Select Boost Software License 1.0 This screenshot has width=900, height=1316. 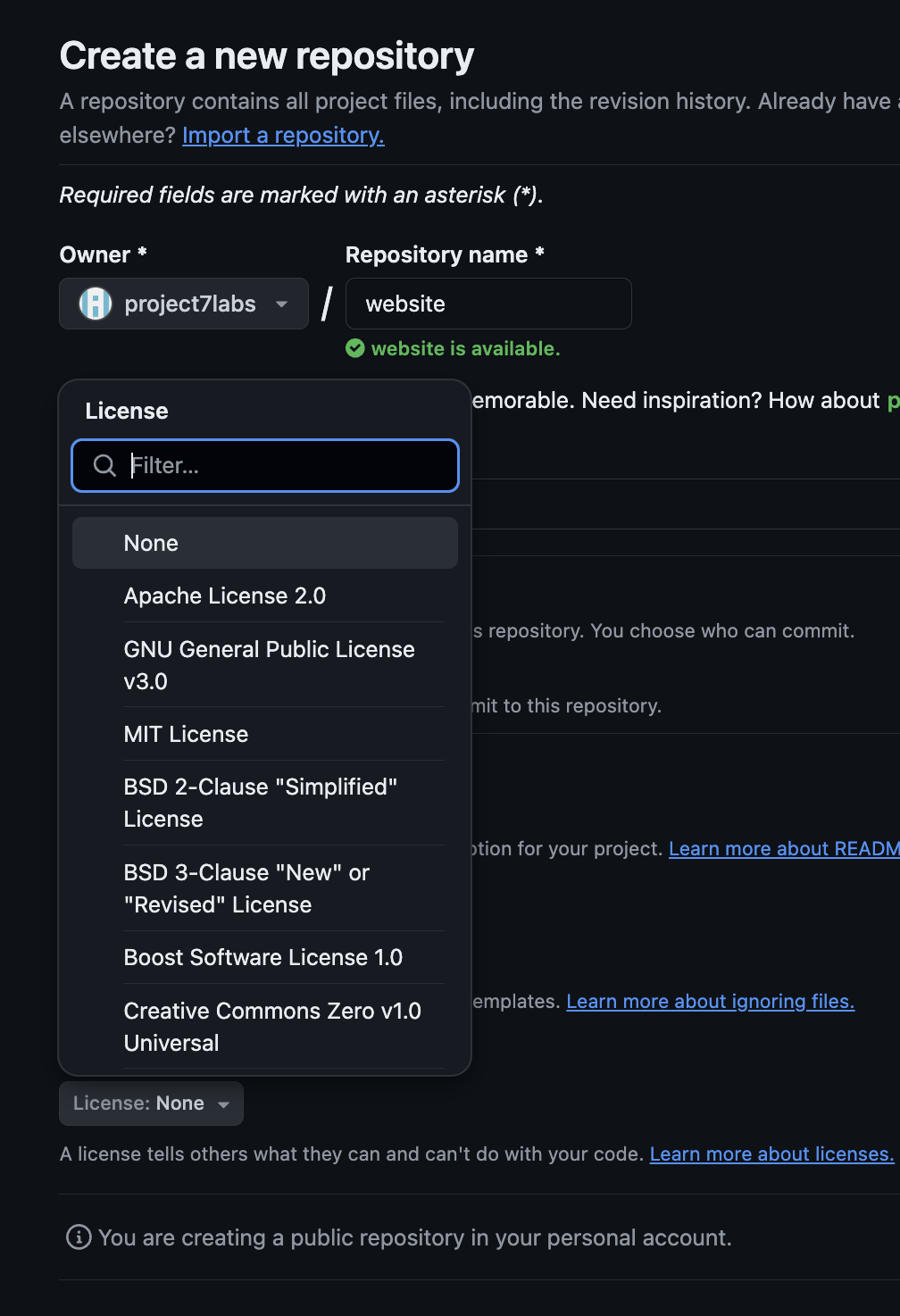pyautogui.click(x=265, y=957)
